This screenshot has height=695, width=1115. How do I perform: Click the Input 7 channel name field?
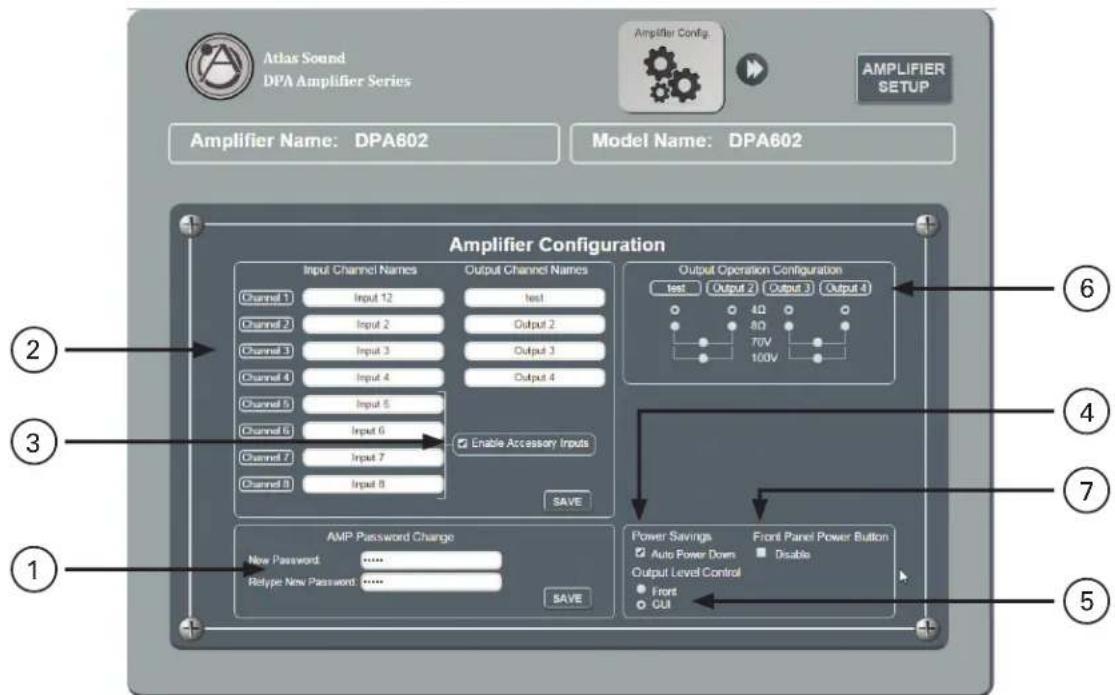[x=373, y=457]
